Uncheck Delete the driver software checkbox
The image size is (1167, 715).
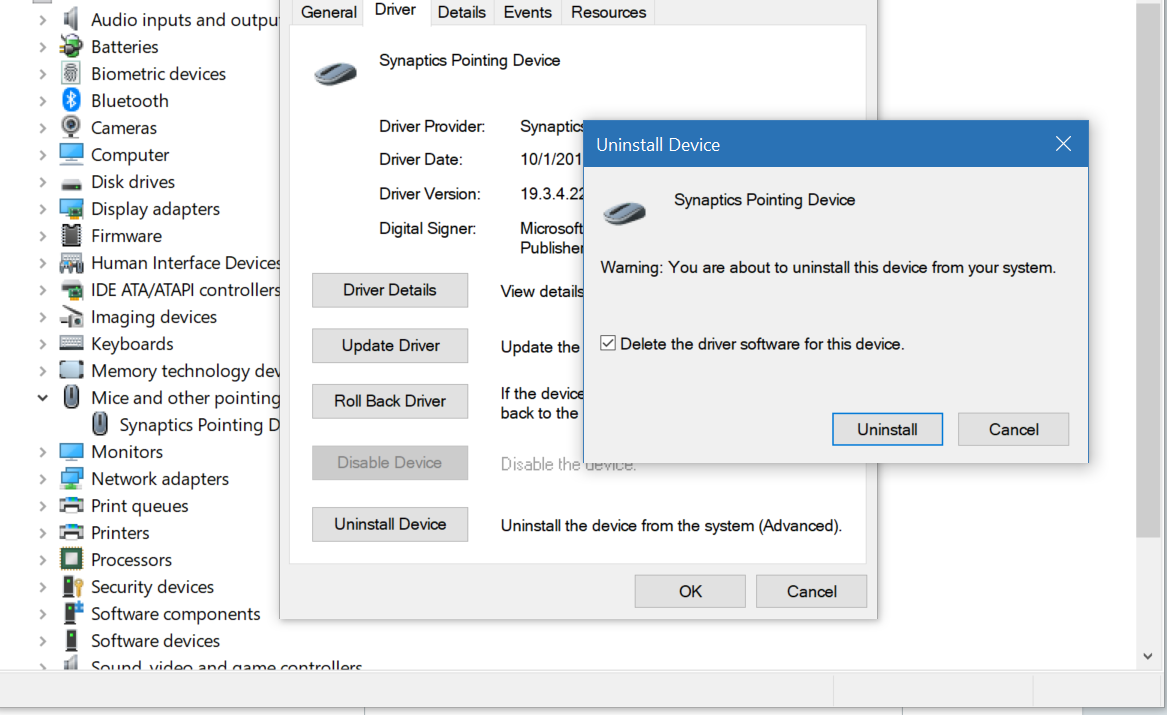(608, 343)
